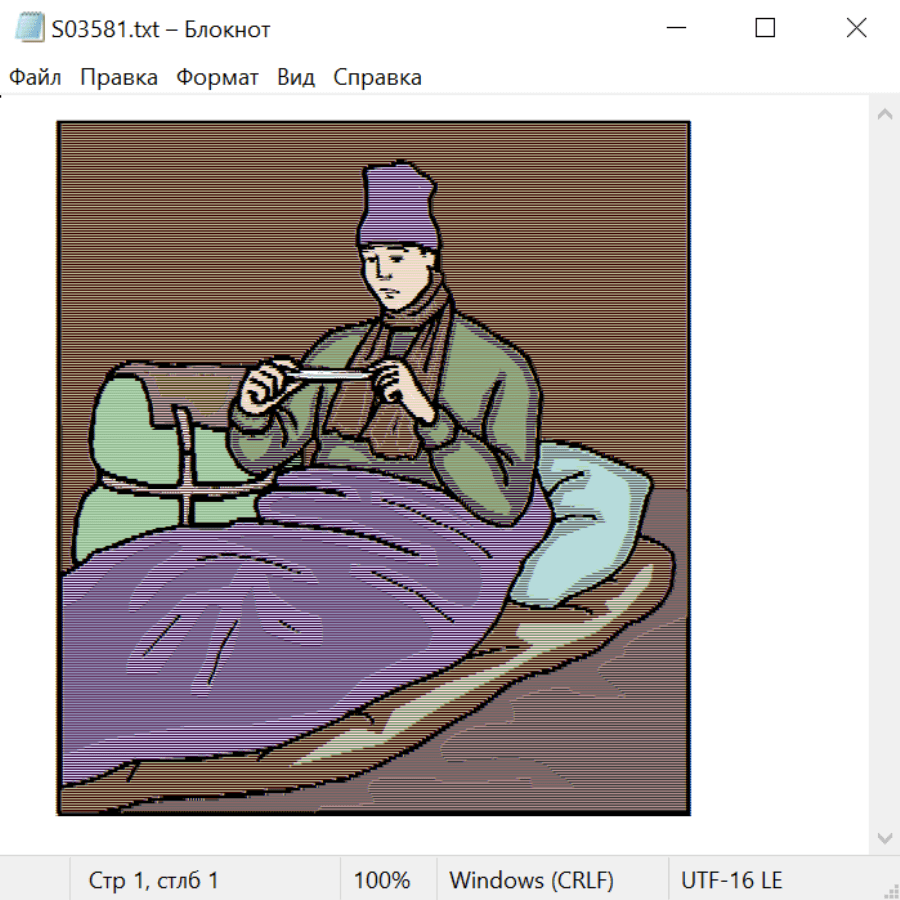Image resolution: width=900 pixels, height=900 pixels.
Task: Click the thermometer held in the hands
Action: tap(330, 375)
